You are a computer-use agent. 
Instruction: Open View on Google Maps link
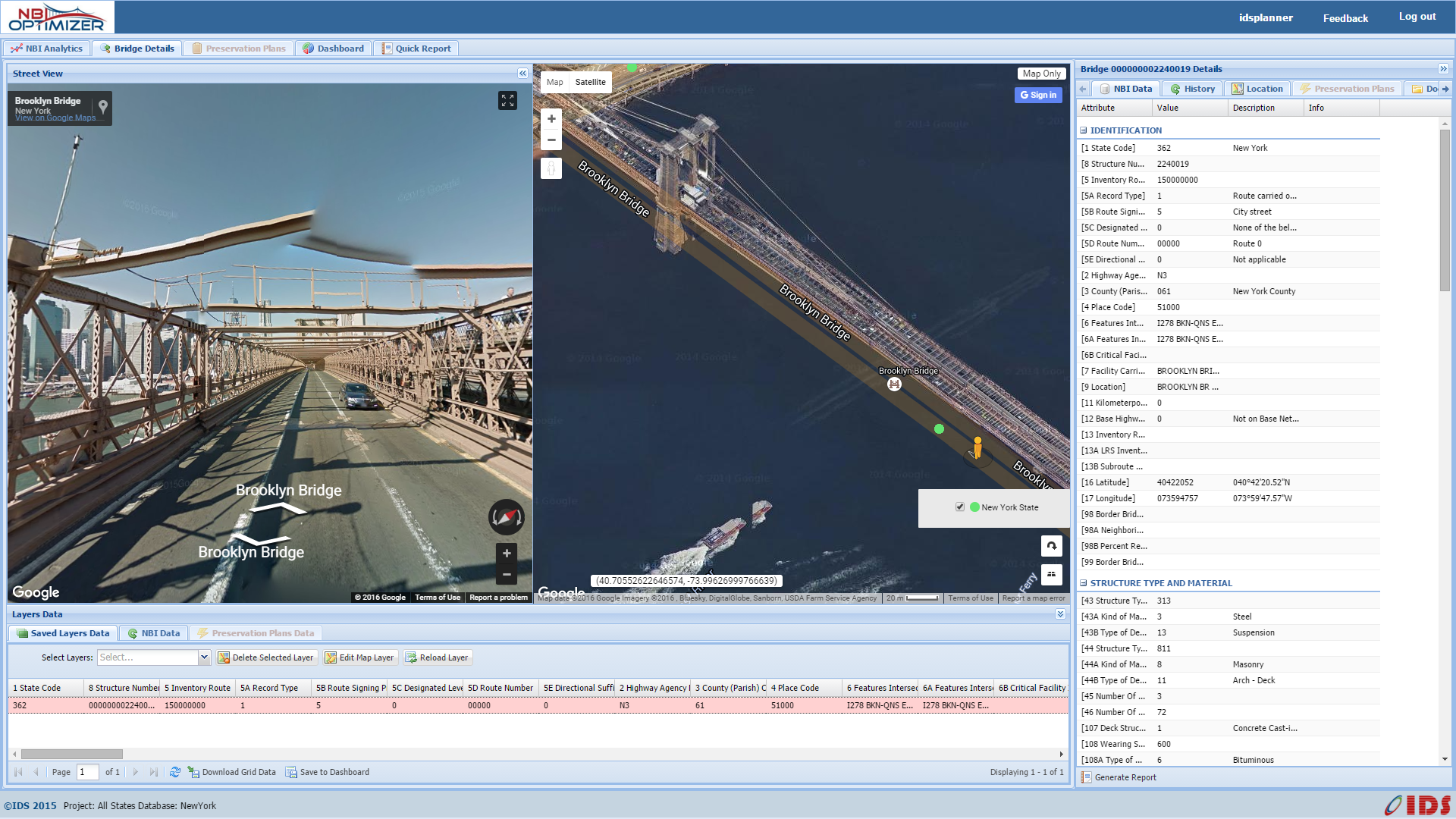point(55,118)
